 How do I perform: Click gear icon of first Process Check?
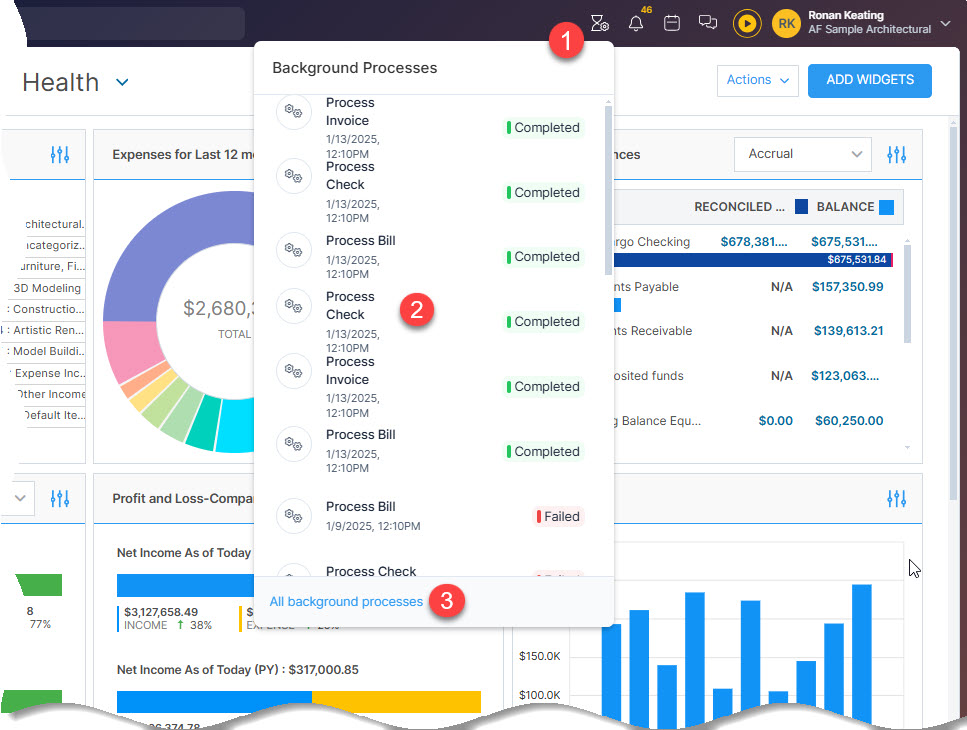point(294,176)
